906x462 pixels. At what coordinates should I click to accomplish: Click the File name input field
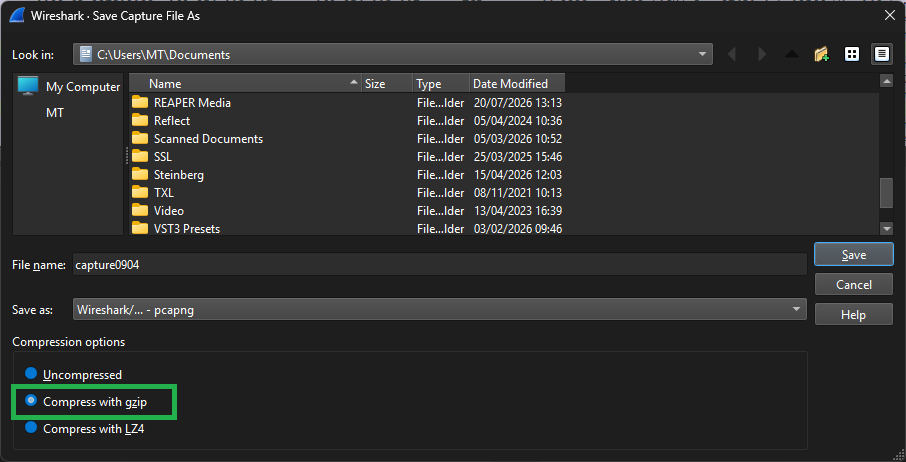(440, 264)
